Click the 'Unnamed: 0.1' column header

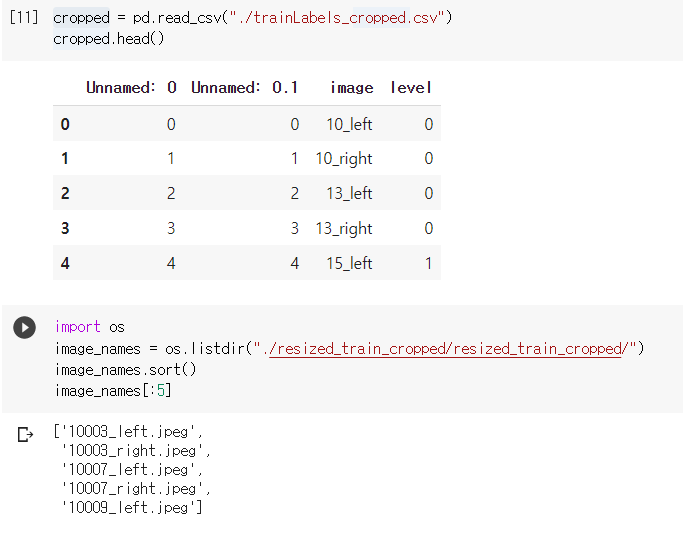point(244,88)
